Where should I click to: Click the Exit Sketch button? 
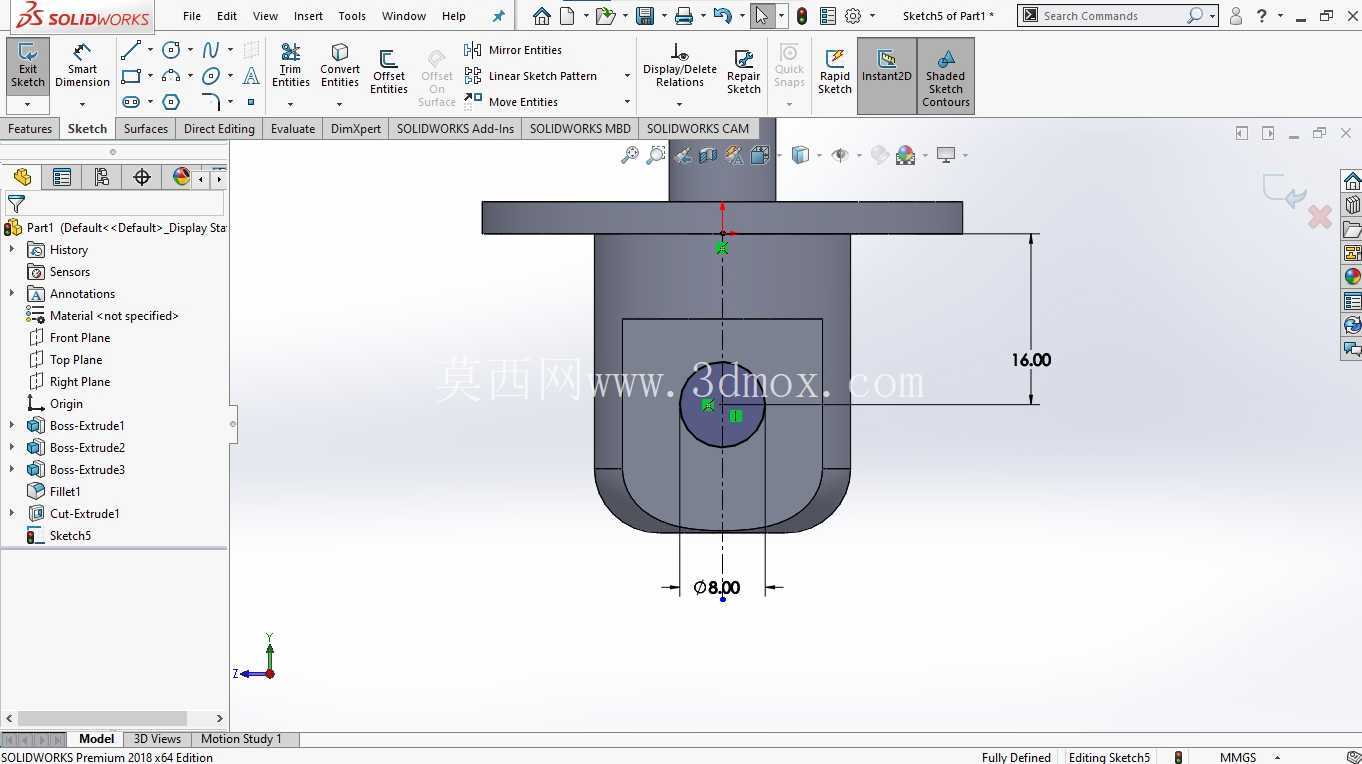tap(28, 65)
